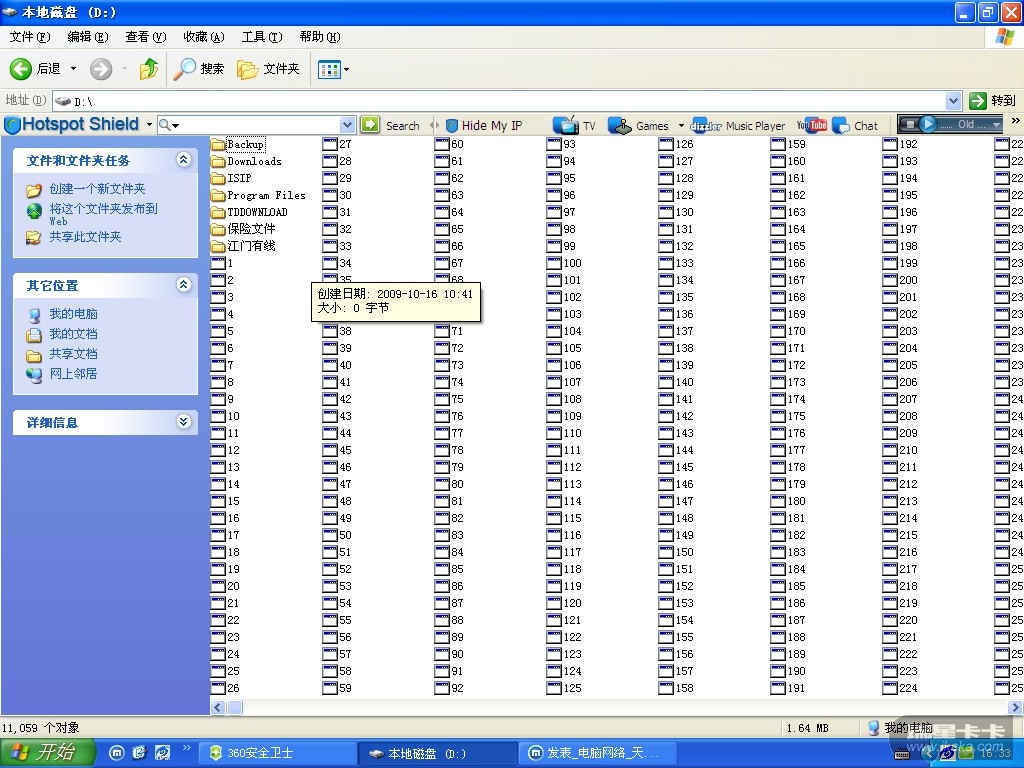Open the Search magnifier tool

point(199,69)
